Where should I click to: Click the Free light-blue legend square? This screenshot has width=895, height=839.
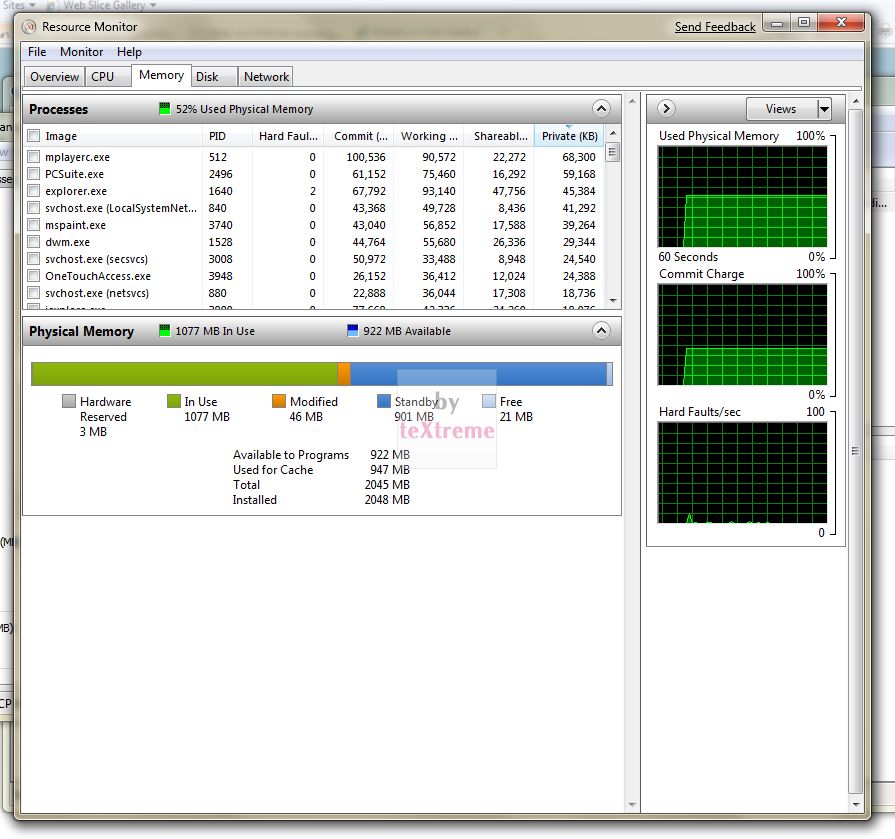(489, 401)
